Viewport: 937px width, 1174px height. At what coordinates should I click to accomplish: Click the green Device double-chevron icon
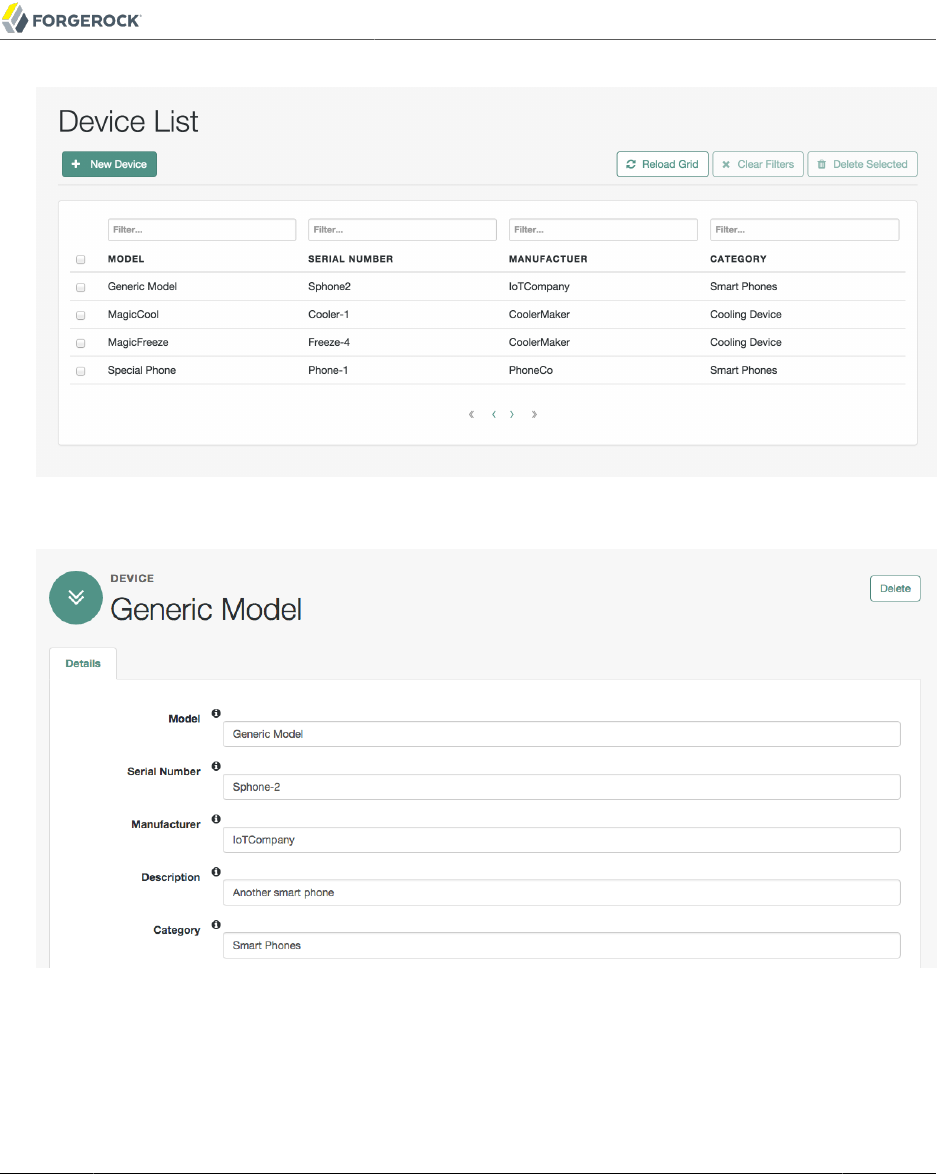click(77, 597)
